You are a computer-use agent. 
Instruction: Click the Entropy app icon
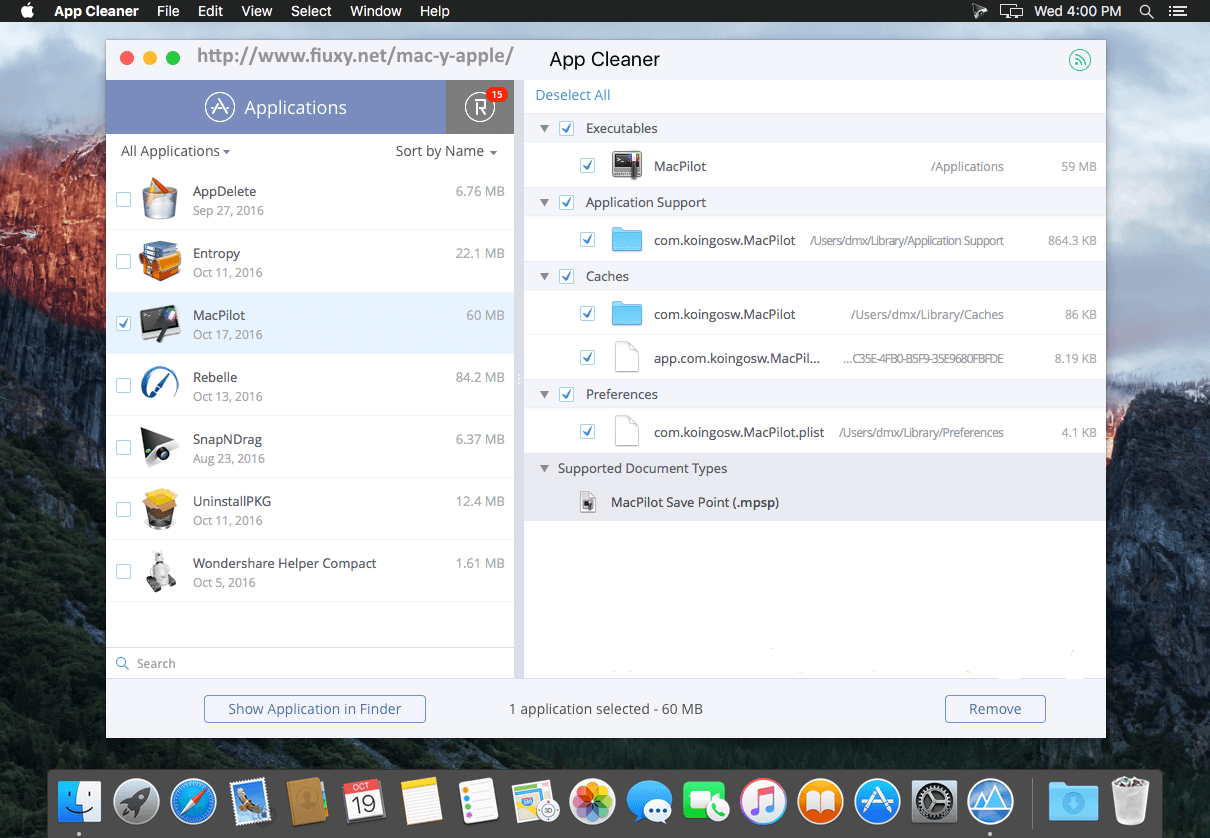pos(160,261)
